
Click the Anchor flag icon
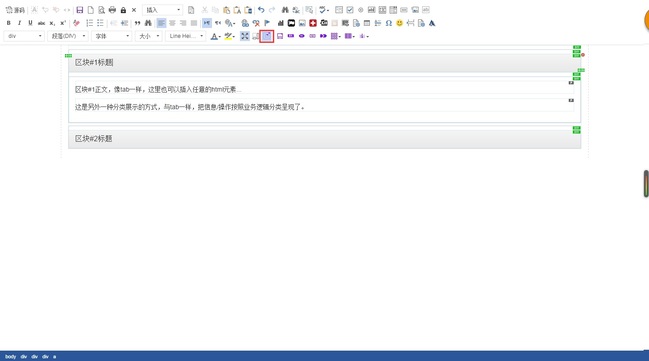coord(267,23)
